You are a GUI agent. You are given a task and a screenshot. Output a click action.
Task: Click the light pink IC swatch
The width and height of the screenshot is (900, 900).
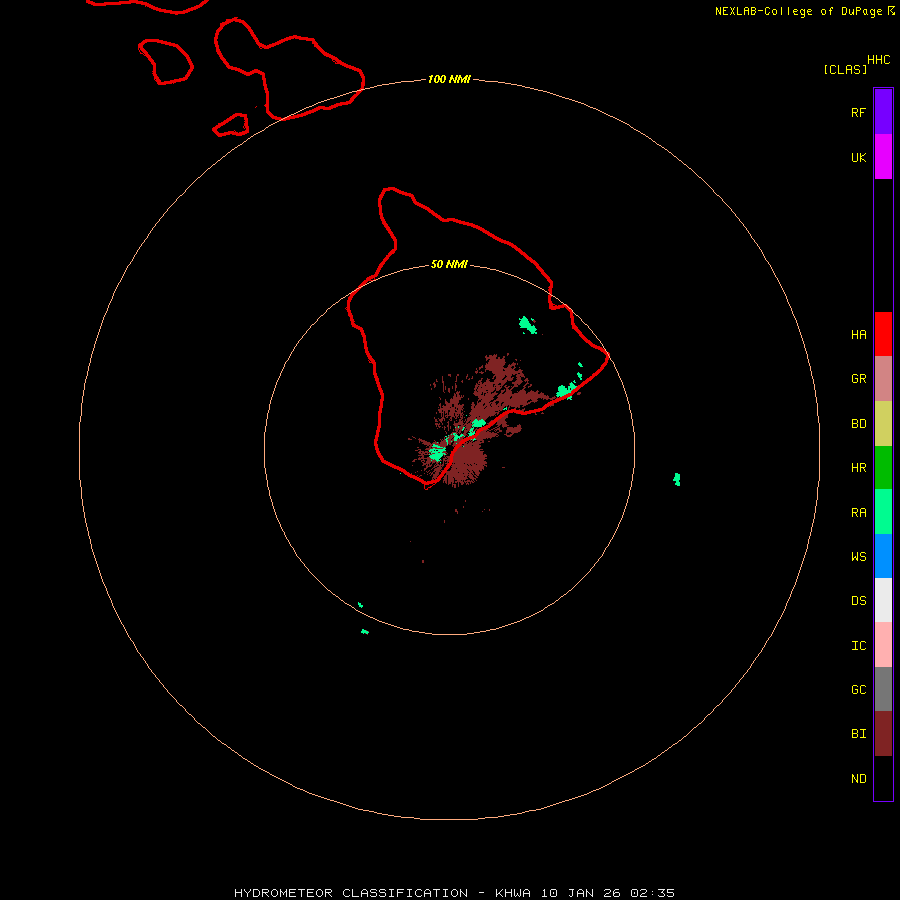pos(883,645)
